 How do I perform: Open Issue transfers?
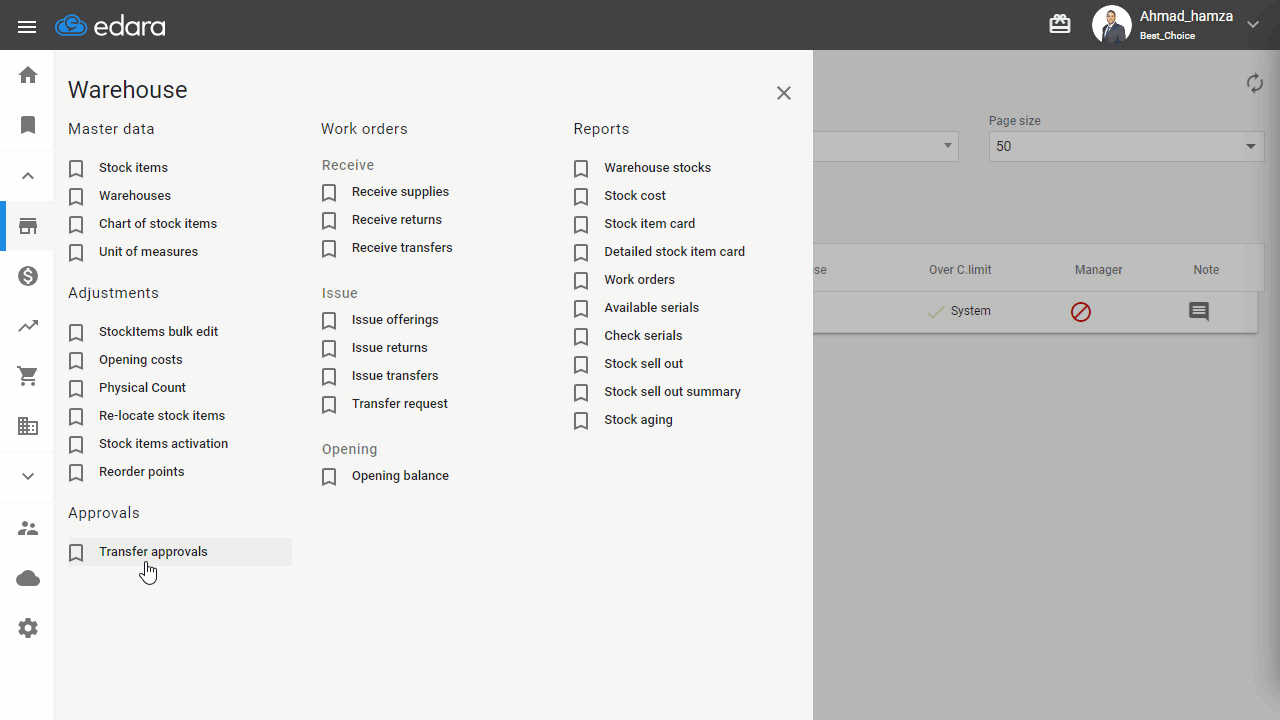[x=395, y=376]
